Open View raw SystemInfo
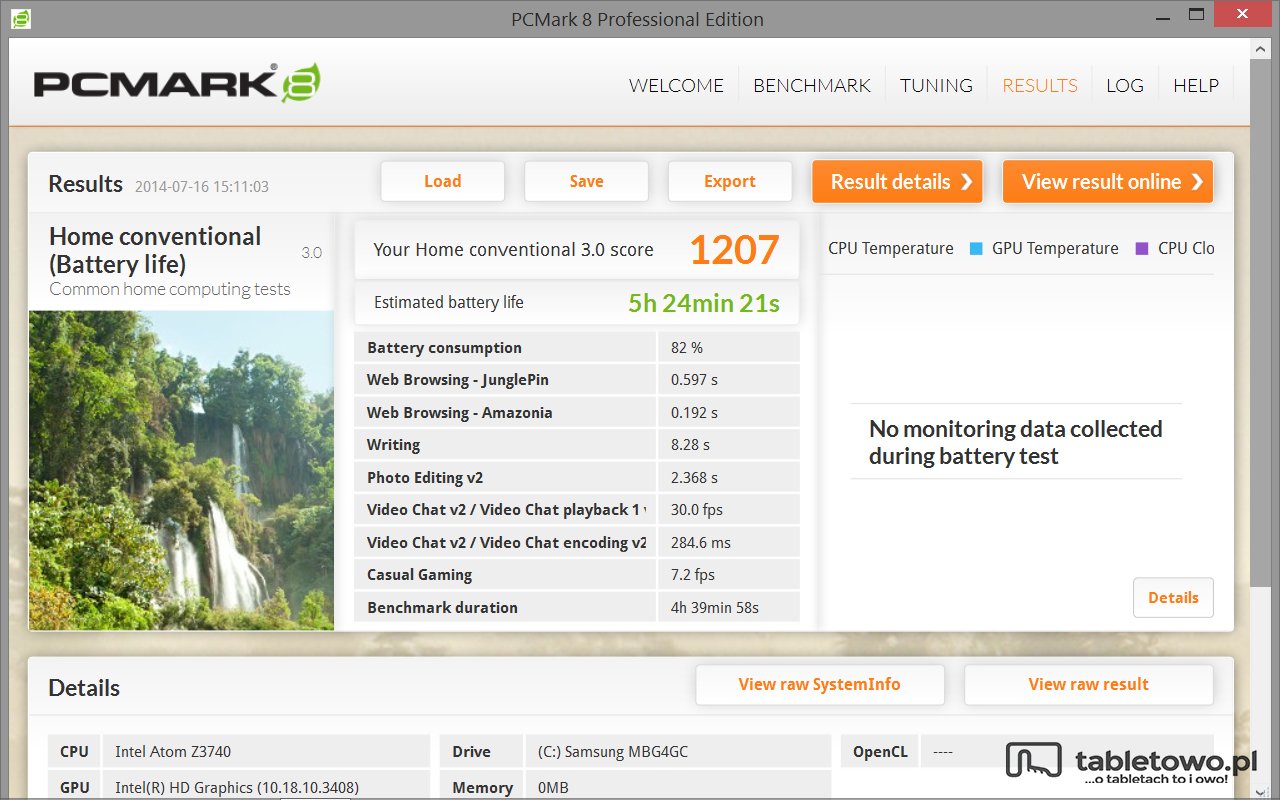 pyautogui.click(x=819, y=685)
